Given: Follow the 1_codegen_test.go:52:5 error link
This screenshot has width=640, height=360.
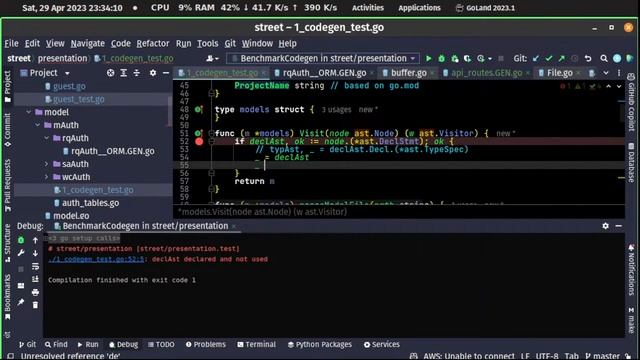Looking at the screenshot, I should pyautogui.click(x=96, y=259).
